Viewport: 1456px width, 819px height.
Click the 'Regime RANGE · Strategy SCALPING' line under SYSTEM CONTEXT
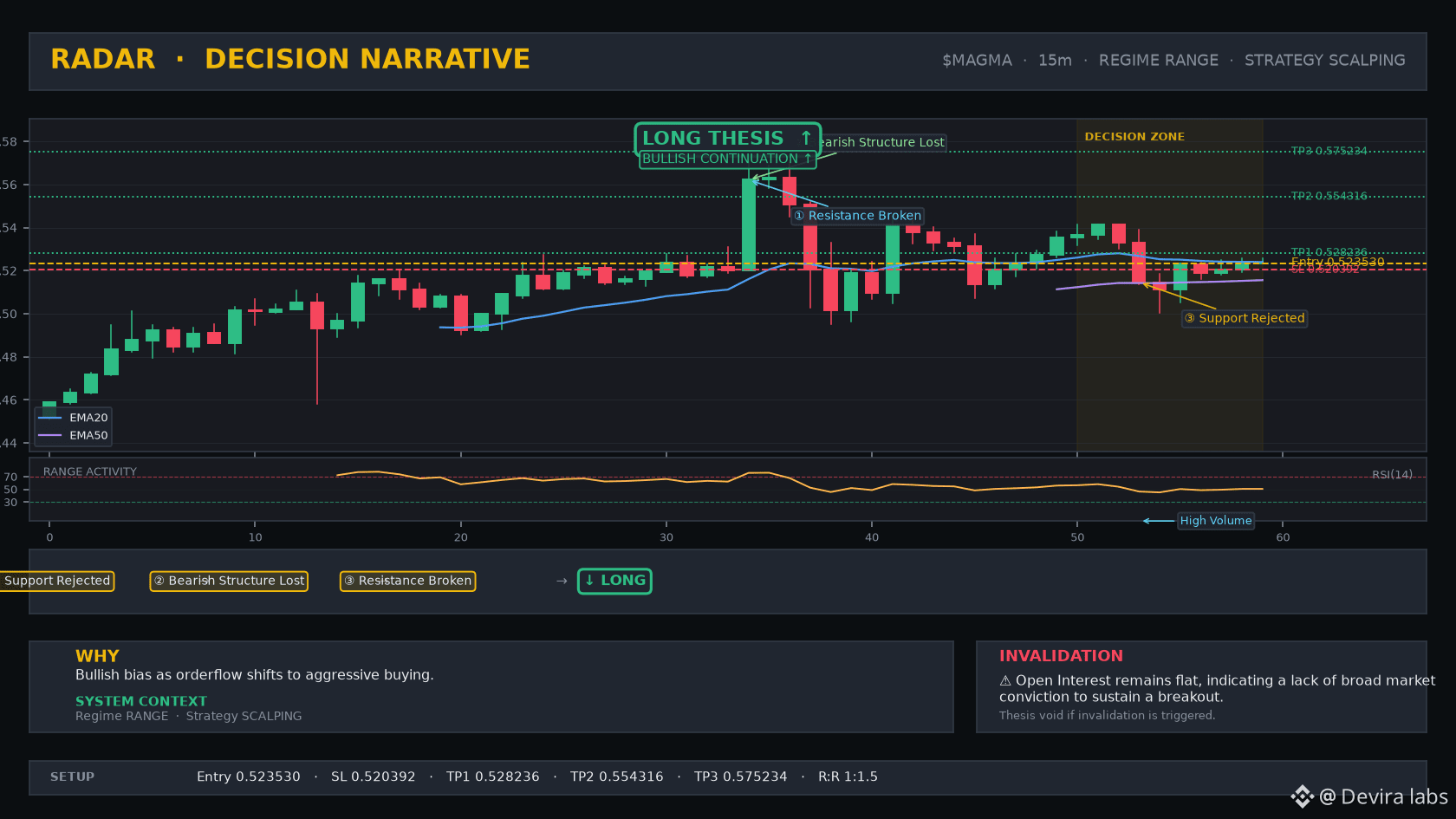[x=189, y=716]
